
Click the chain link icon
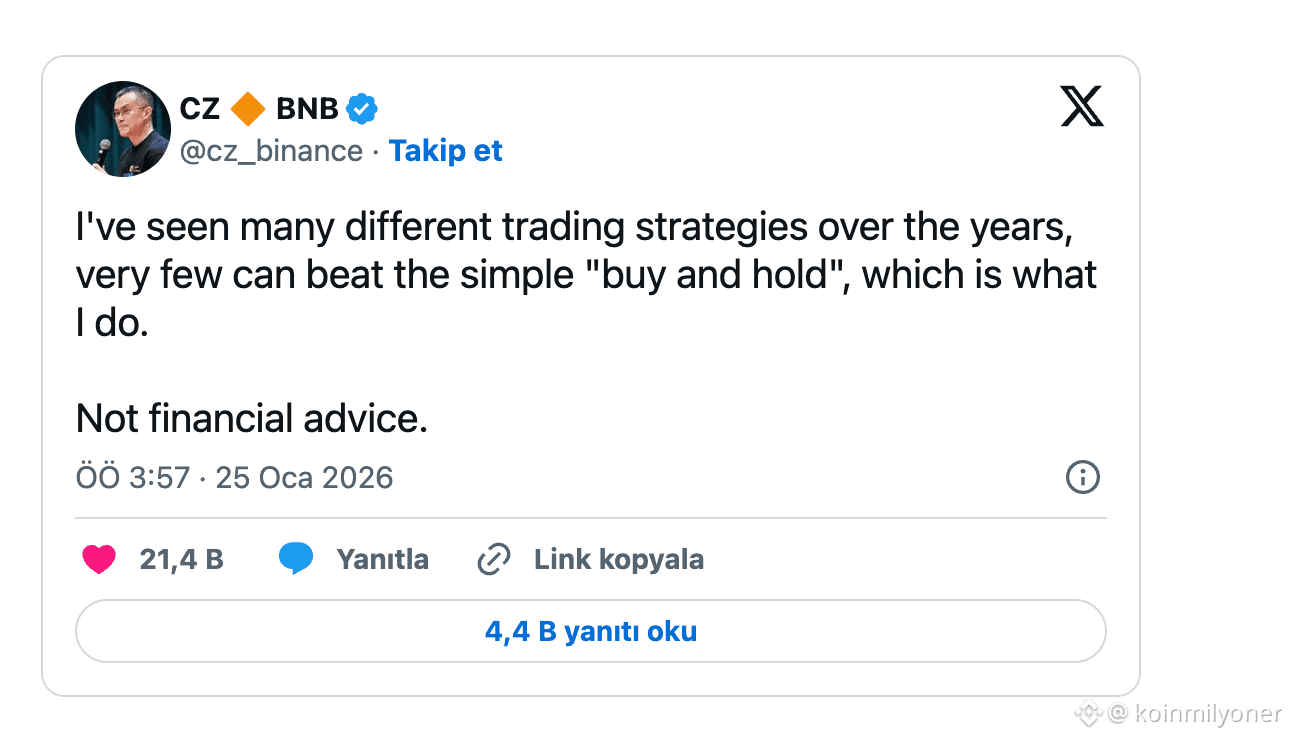pyautogui.click(x=494, y=559)
